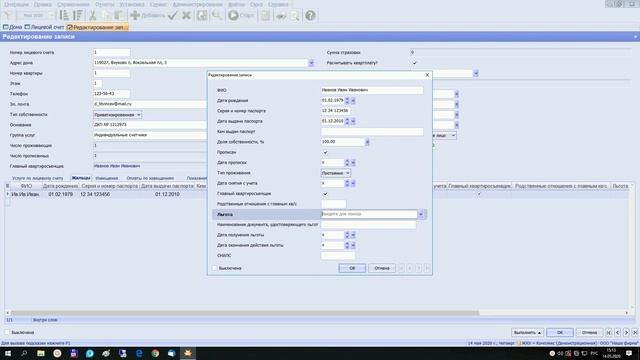Click the round Start play icon

point(233,16)
